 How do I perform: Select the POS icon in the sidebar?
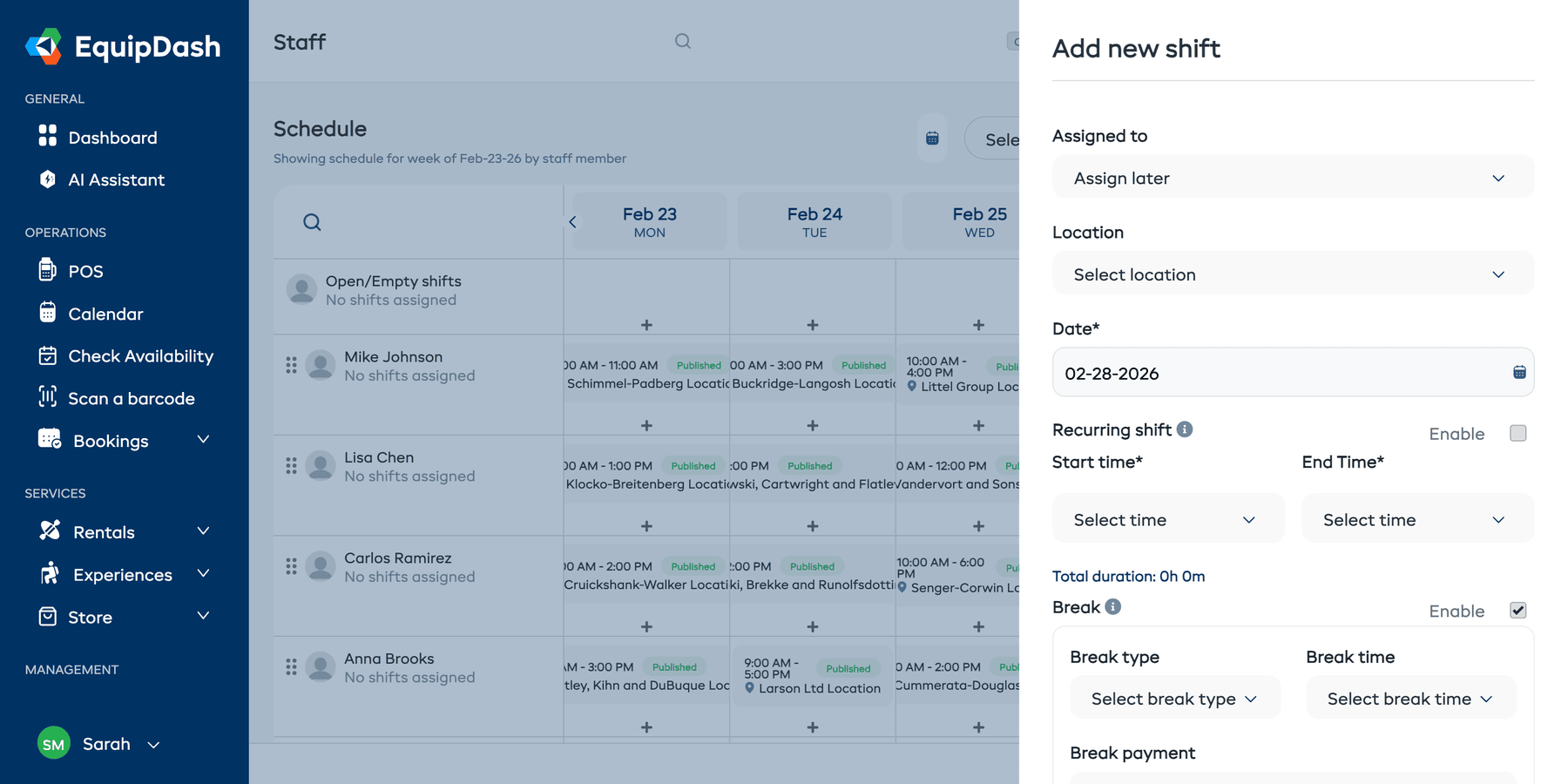49,271
